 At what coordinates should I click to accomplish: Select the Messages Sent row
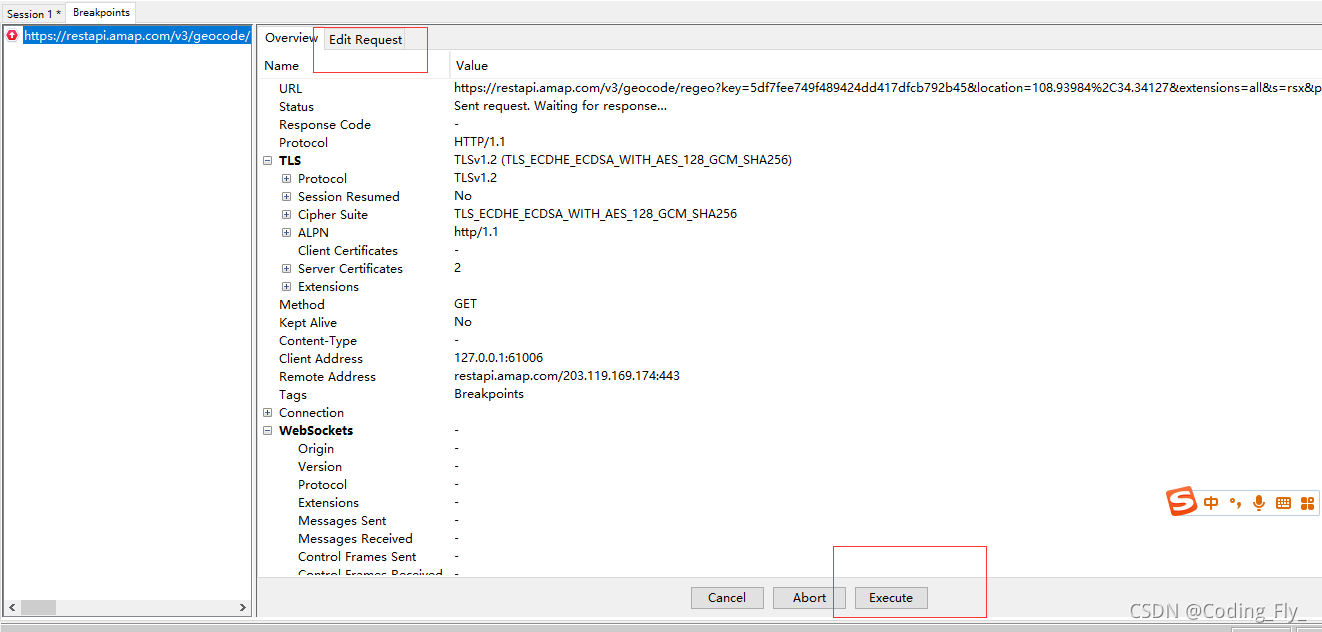coord(790,521)
